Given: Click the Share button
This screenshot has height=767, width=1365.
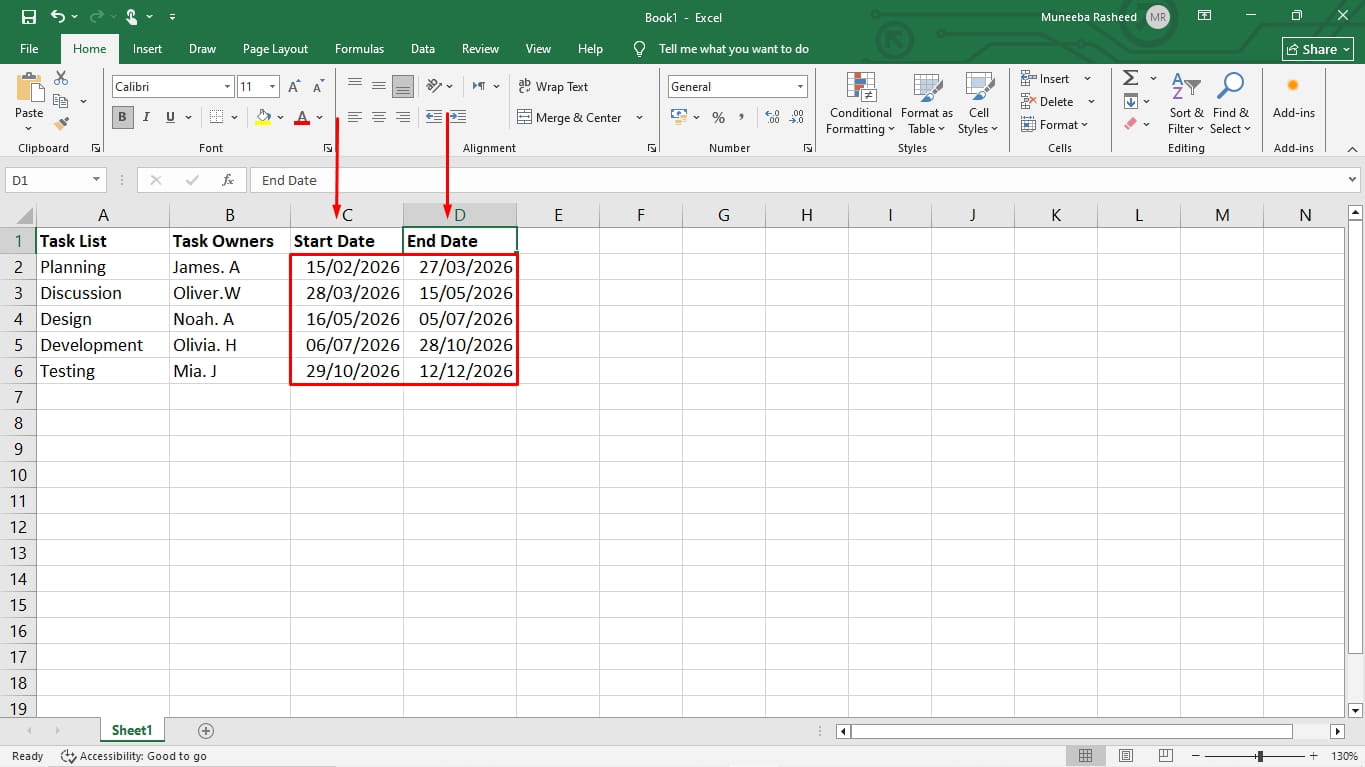Looking at the screenshot, I should pos(1317,49).
